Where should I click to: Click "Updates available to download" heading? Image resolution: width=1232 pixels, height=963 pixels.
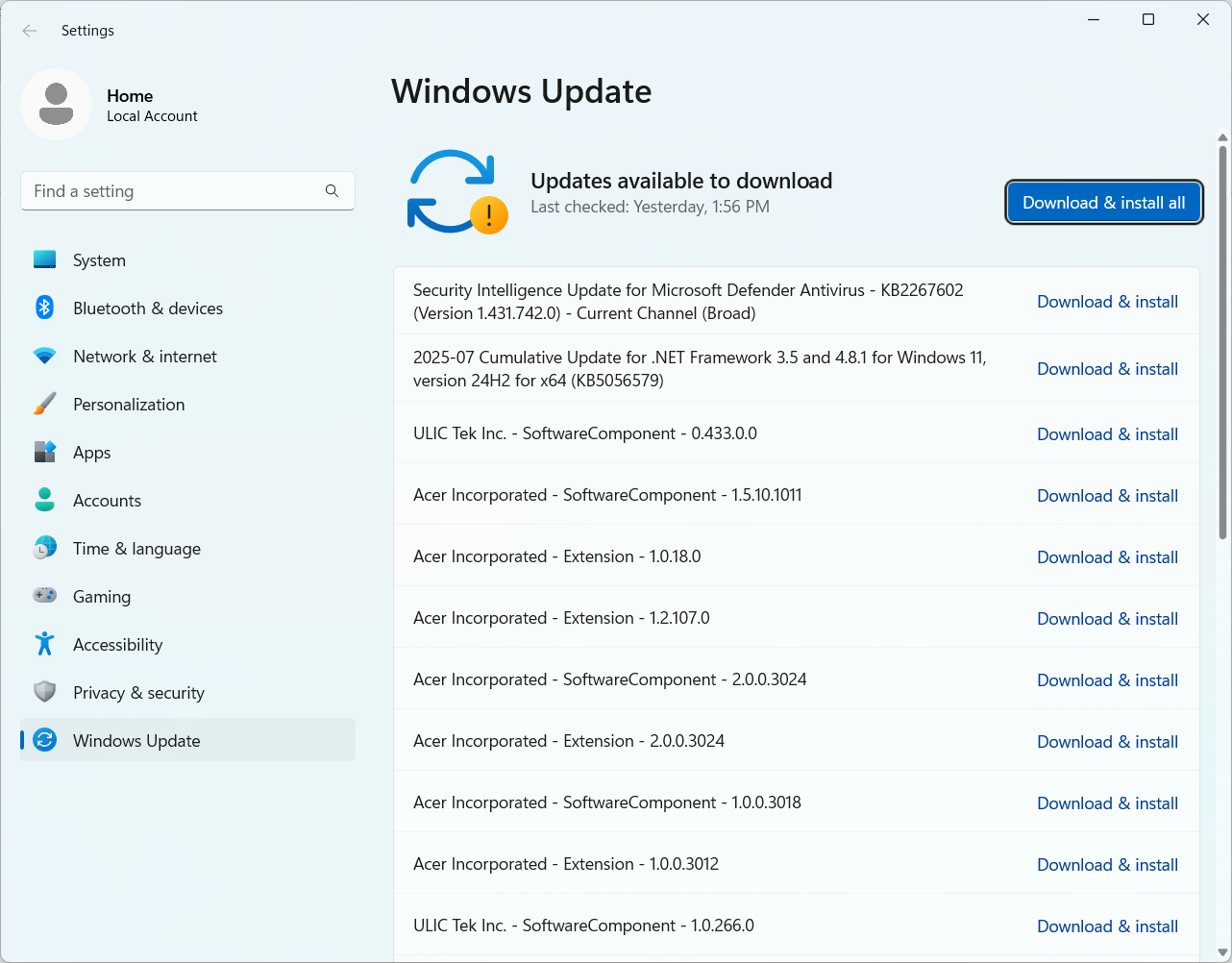681,181
